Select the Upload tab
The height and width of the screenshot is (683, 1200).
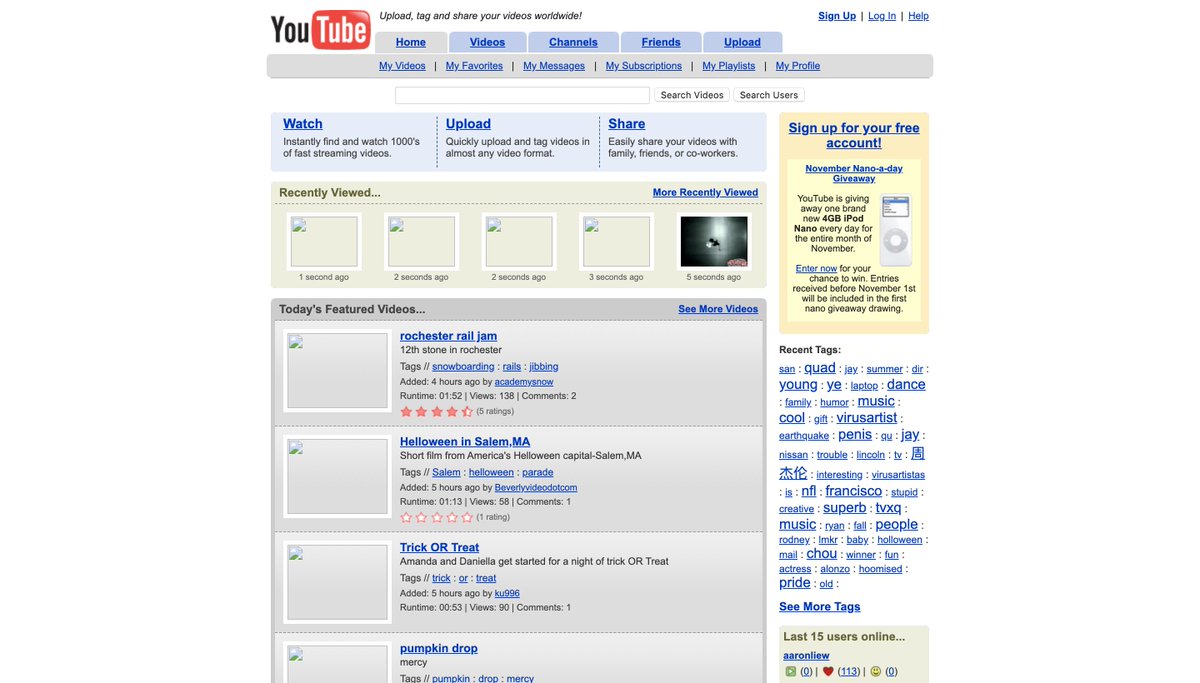point(742,42)
